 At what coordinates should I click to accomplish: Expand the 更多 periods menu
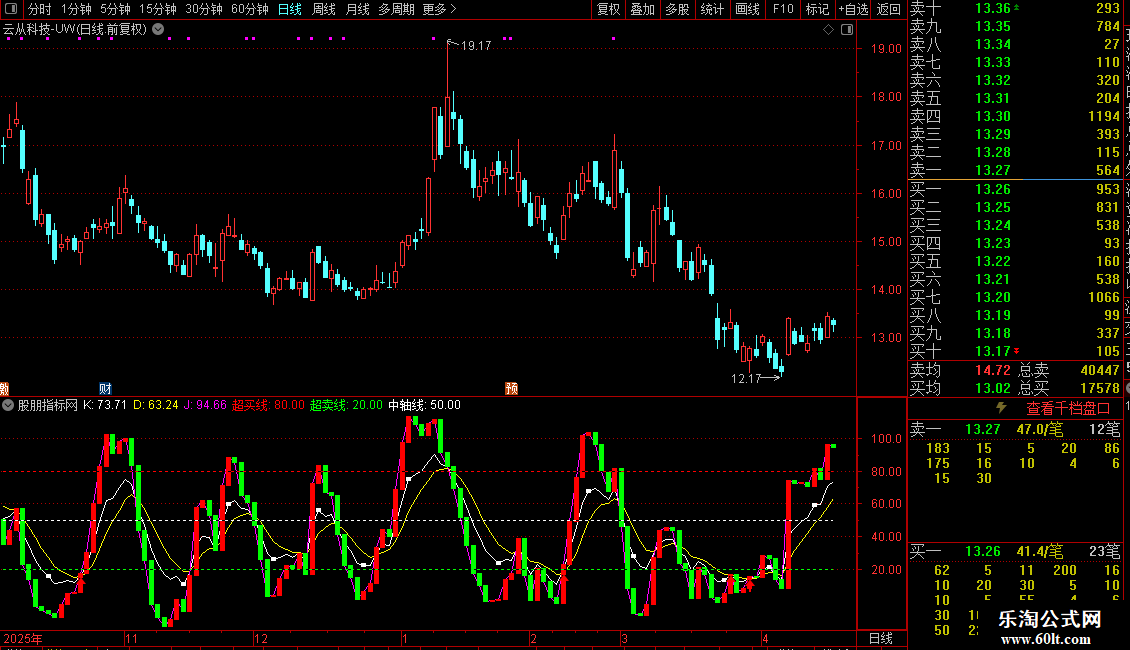click(x=440, y=9)
